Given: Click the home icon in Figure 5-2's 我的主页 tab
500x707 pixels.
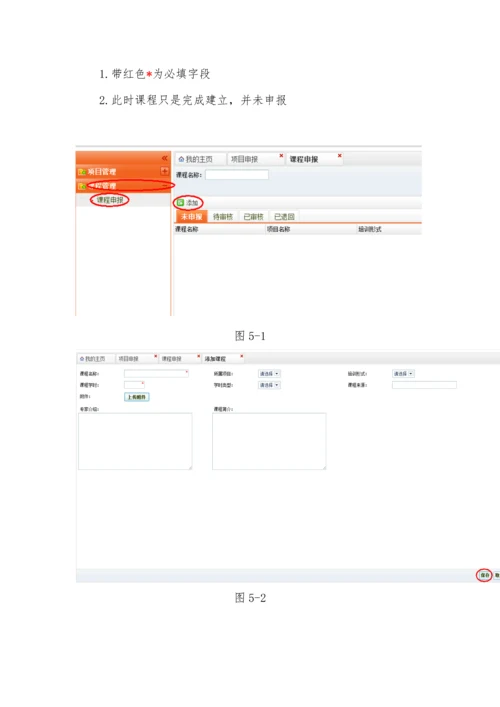Looking at the screenshot, I should (82, 358).
